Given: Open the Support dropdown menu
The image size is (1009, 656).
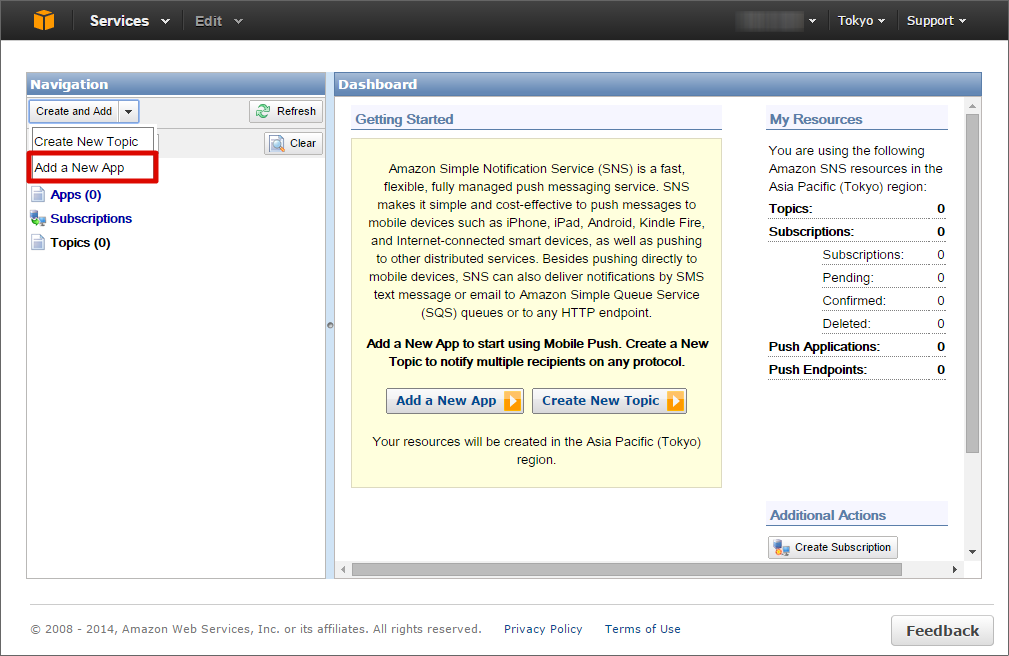Looking at the screenshot, I should pyautogui.click(x=936, y=21).
